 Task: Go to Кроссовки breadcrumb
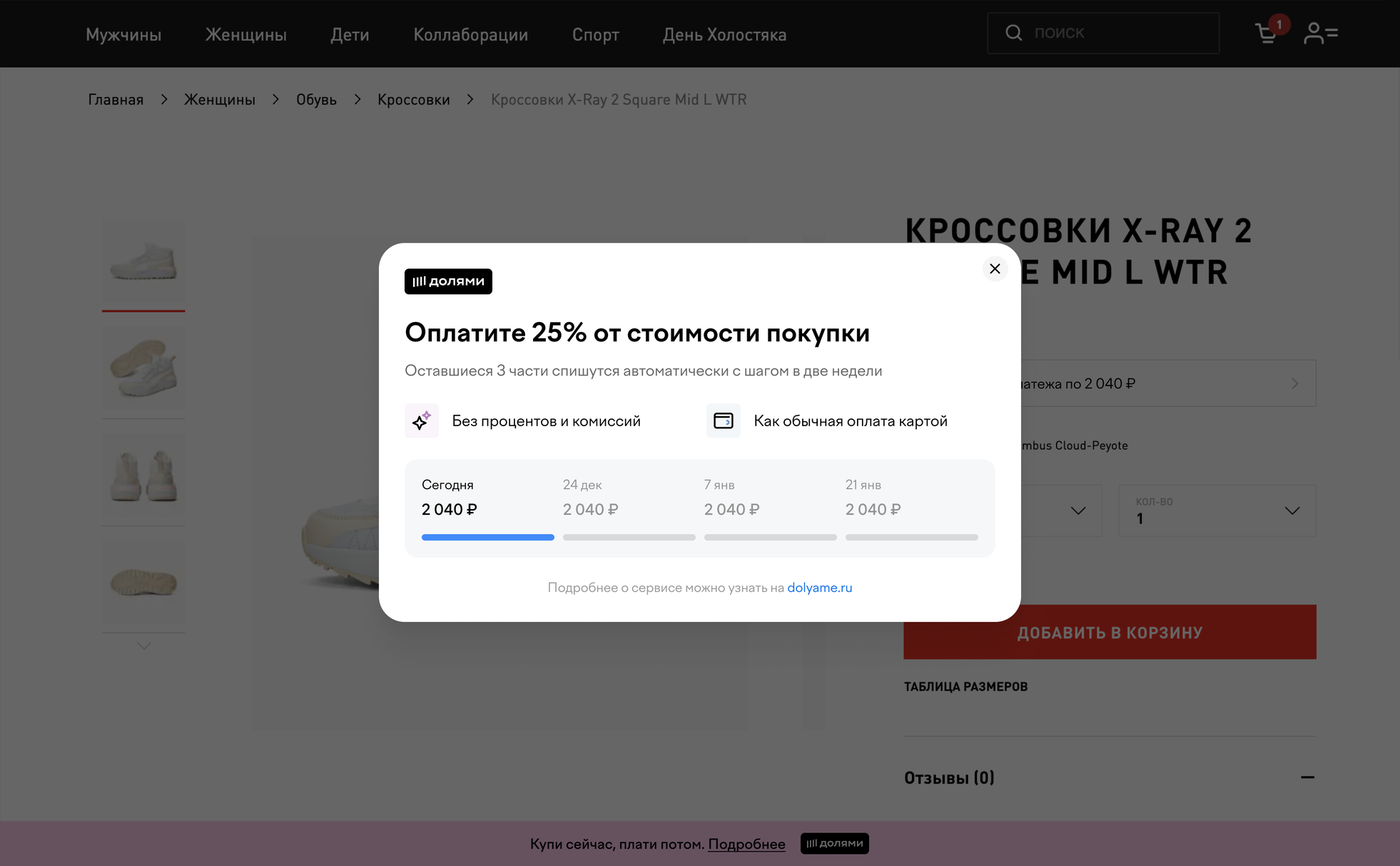[414, 99]
